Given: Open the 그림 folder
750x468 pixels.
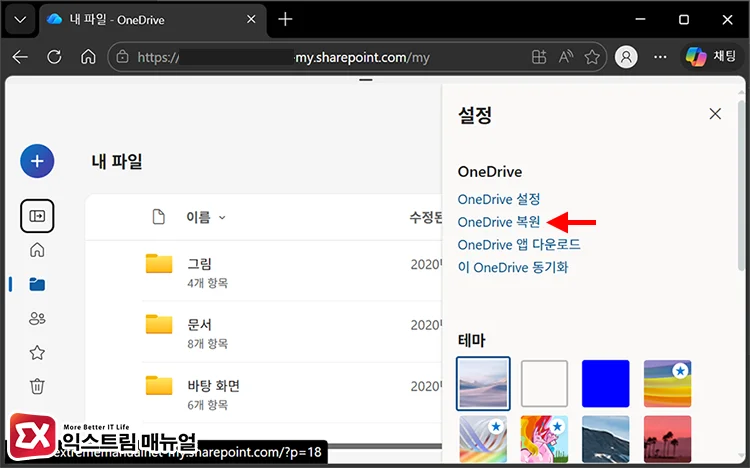Looking at the screenshot, I should [x=199, y=264].
